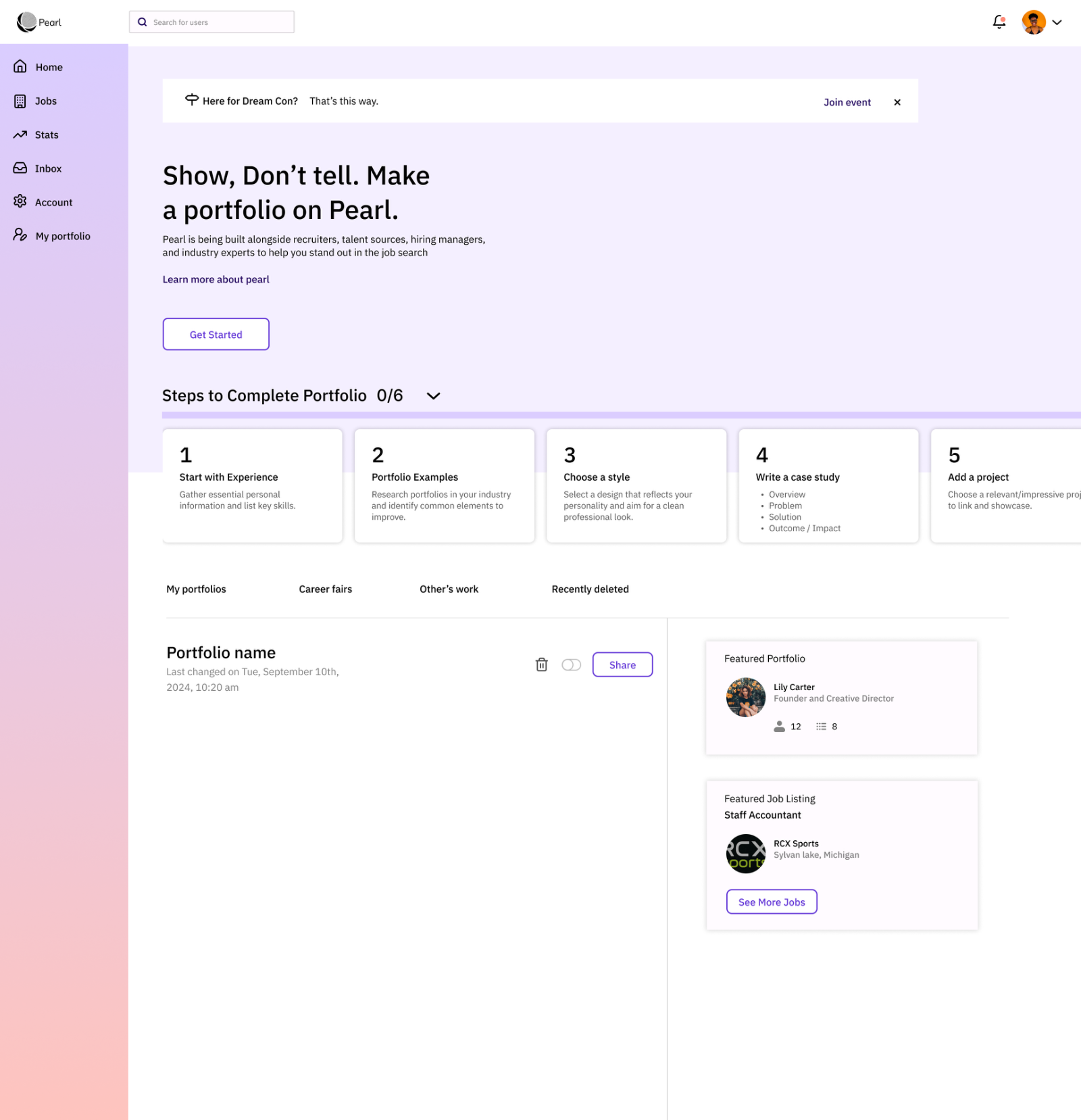
Task: Switch to My portfolios tab
Action: [197, 589]
